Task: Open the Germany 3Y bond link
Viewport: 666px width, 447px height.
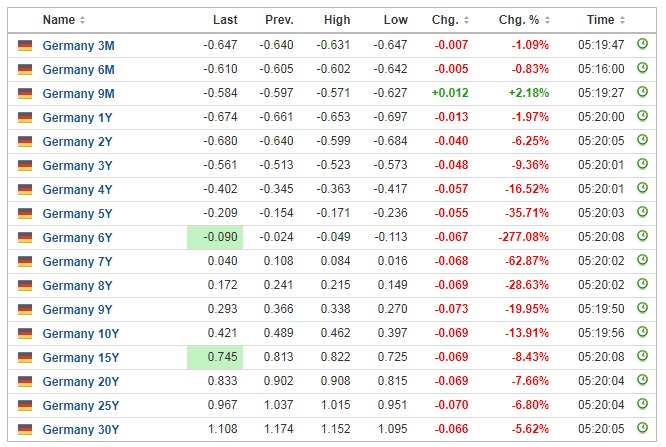Action: pos(77,165)
